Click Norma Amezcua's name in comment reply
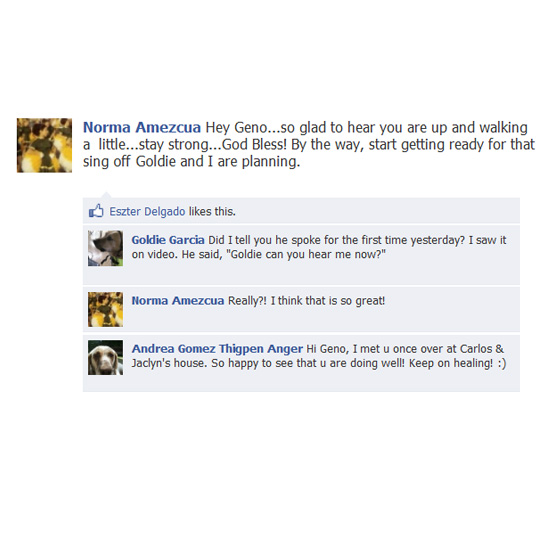 tap(178, 301)
